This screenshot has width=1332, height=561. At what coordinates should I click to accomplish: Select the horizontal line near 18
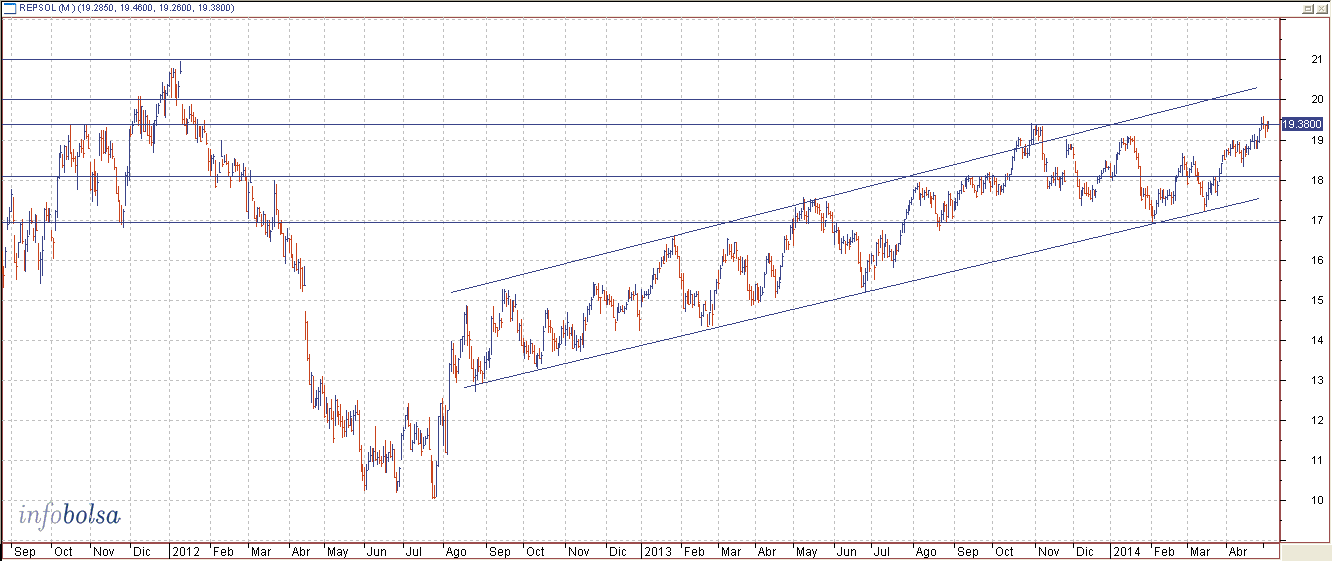coord(640,177)
